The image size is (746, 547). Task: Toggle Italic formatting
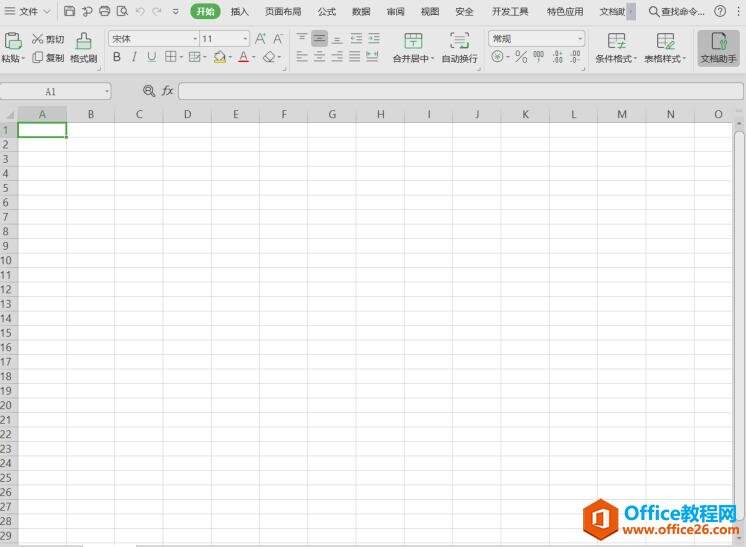pyautogui.click(x=135, y=57)
